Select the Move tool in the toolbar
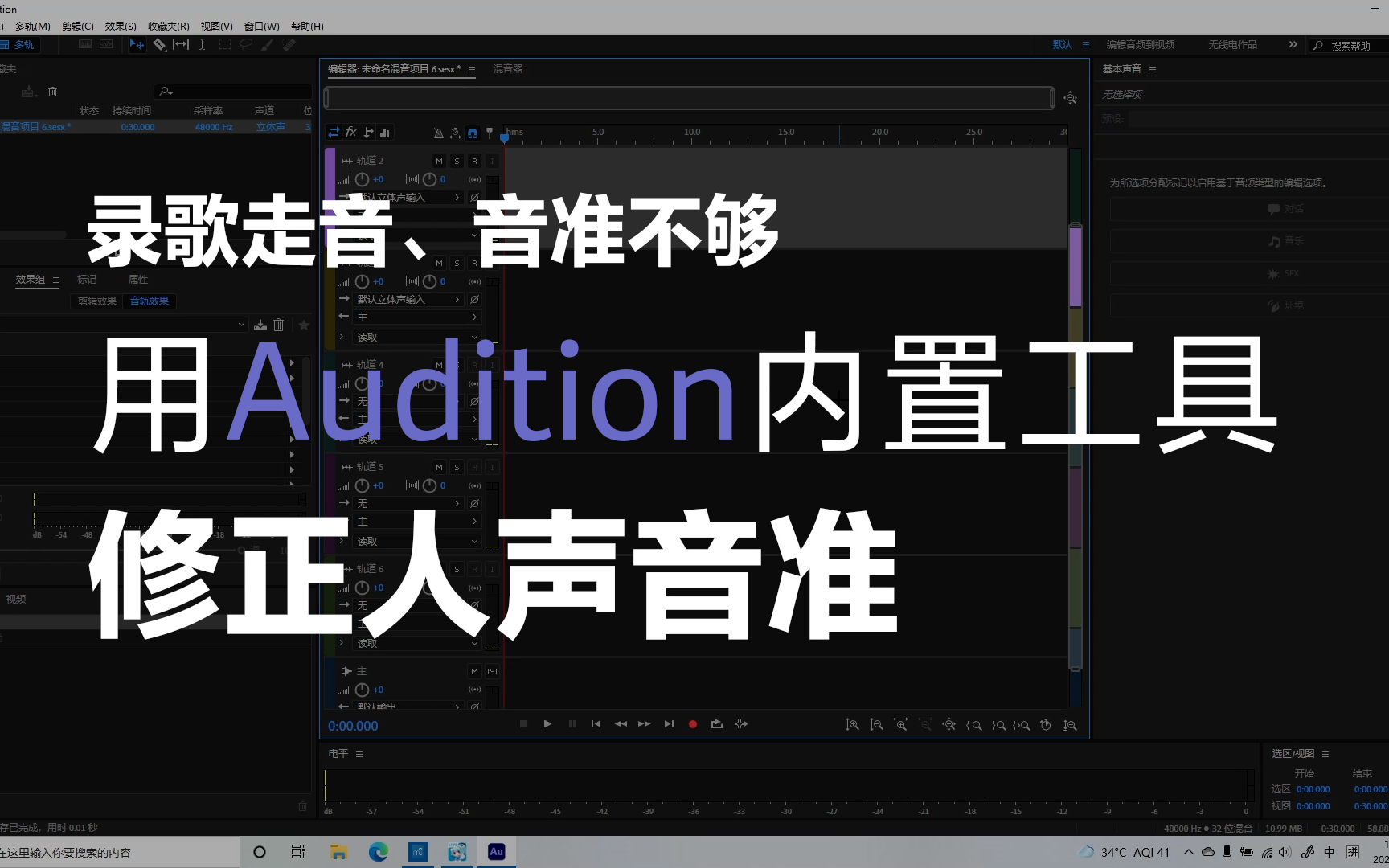 [137, 45]
